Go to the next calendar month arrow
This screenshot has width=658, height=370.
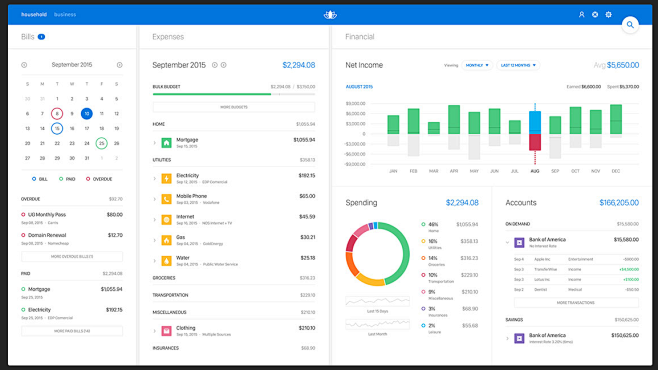click(120, 65)
